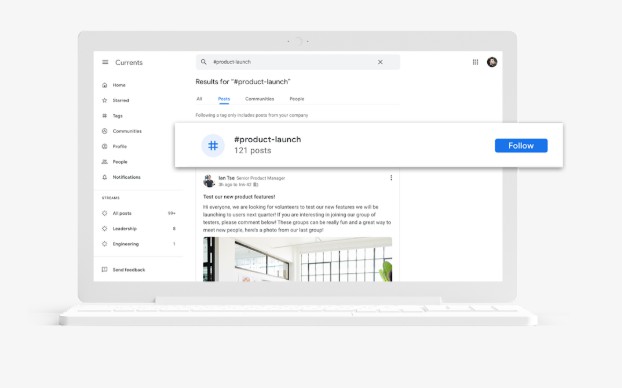Switch to the All results tab
The height and width of the screenshot is (388, 622).
pyautogui.click(x=199, y=99)
